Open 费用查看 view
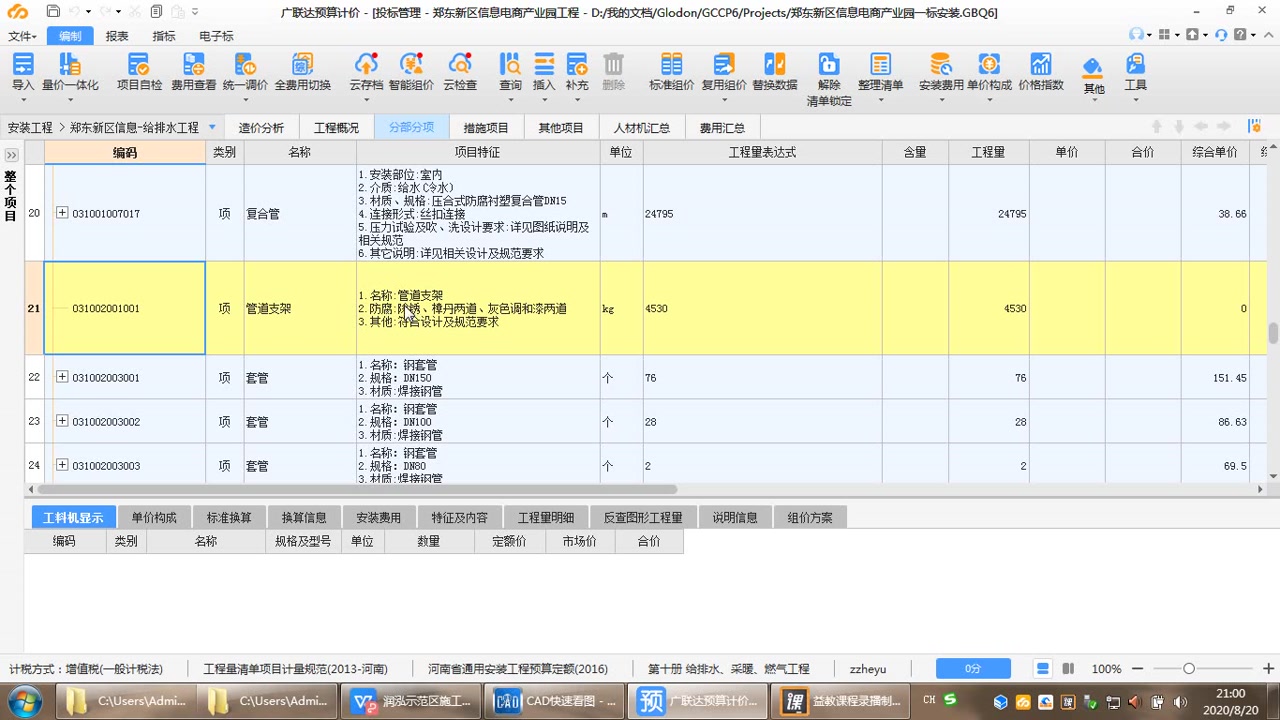The height and width of the screenshot is (720, 1280). point(193,73)
